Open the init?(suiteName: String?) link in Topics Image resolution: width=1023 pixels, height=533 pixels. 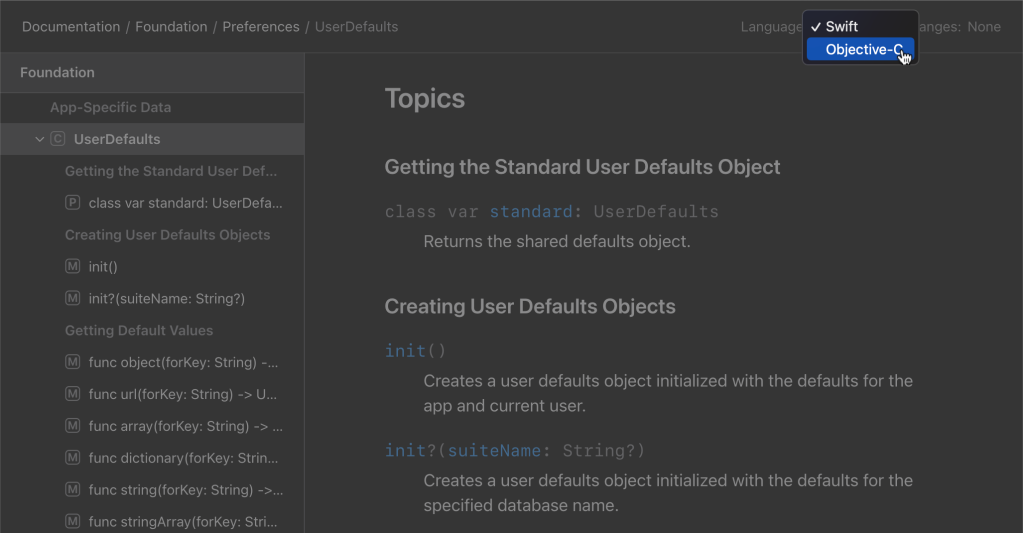[x=515, y=451]
